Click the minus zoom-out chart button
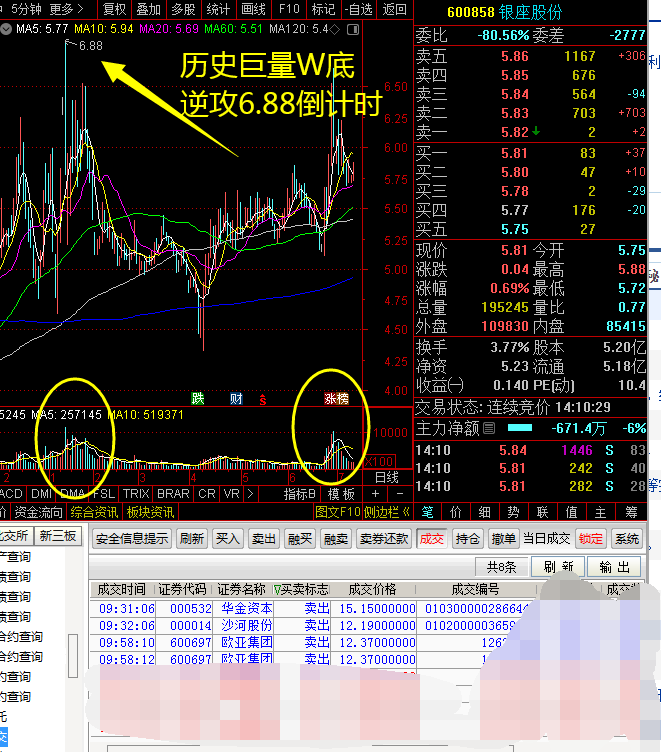 pos(400,494)
